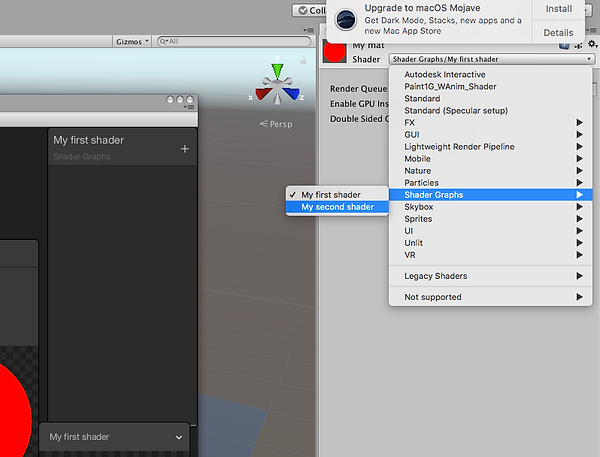Expand the GUI shader category
Viewport: 600px width, 457px height.
[x=491, y=135]
